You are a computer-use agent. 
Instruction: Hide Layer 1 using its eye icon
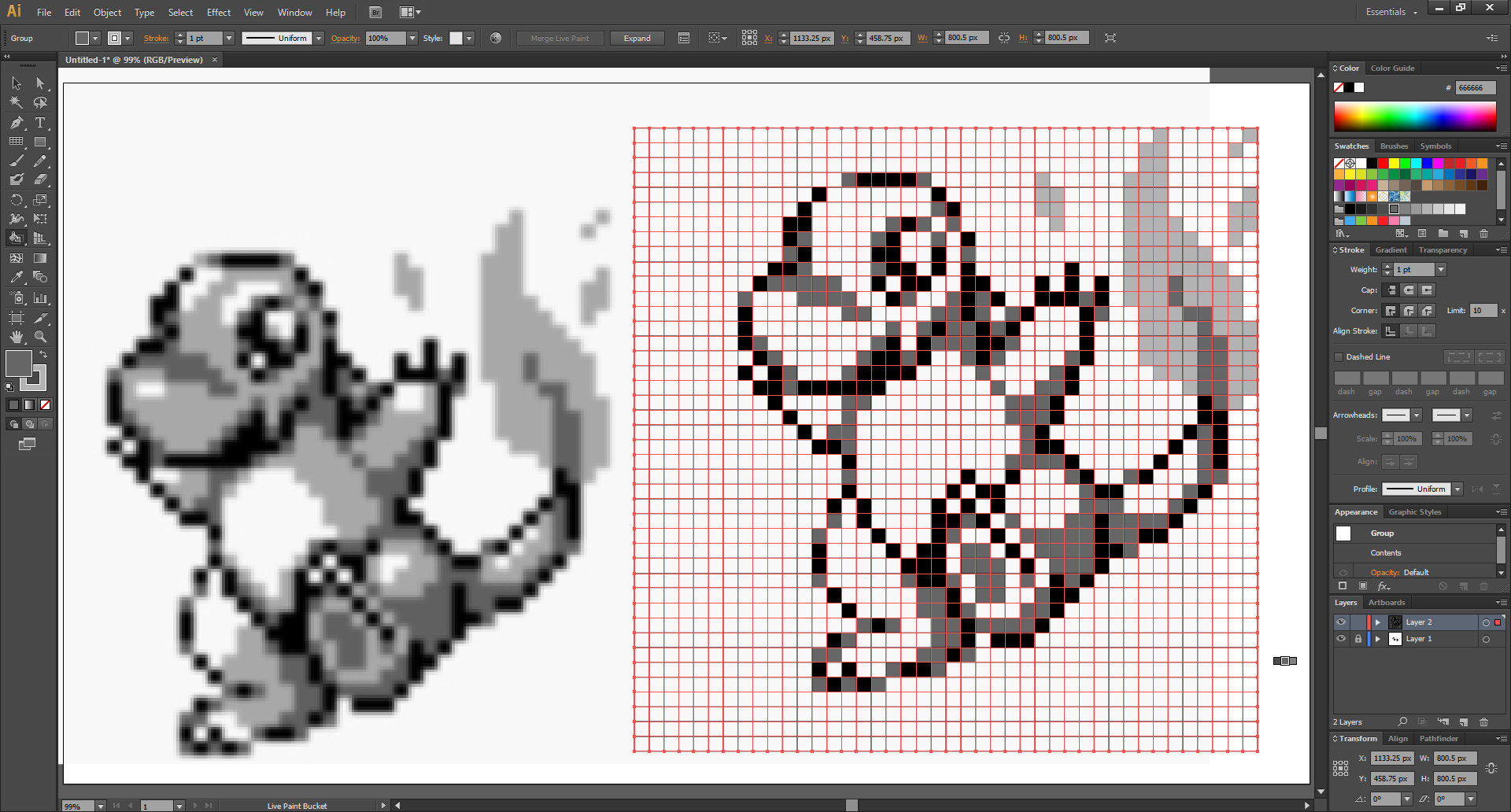(1341, 639)
